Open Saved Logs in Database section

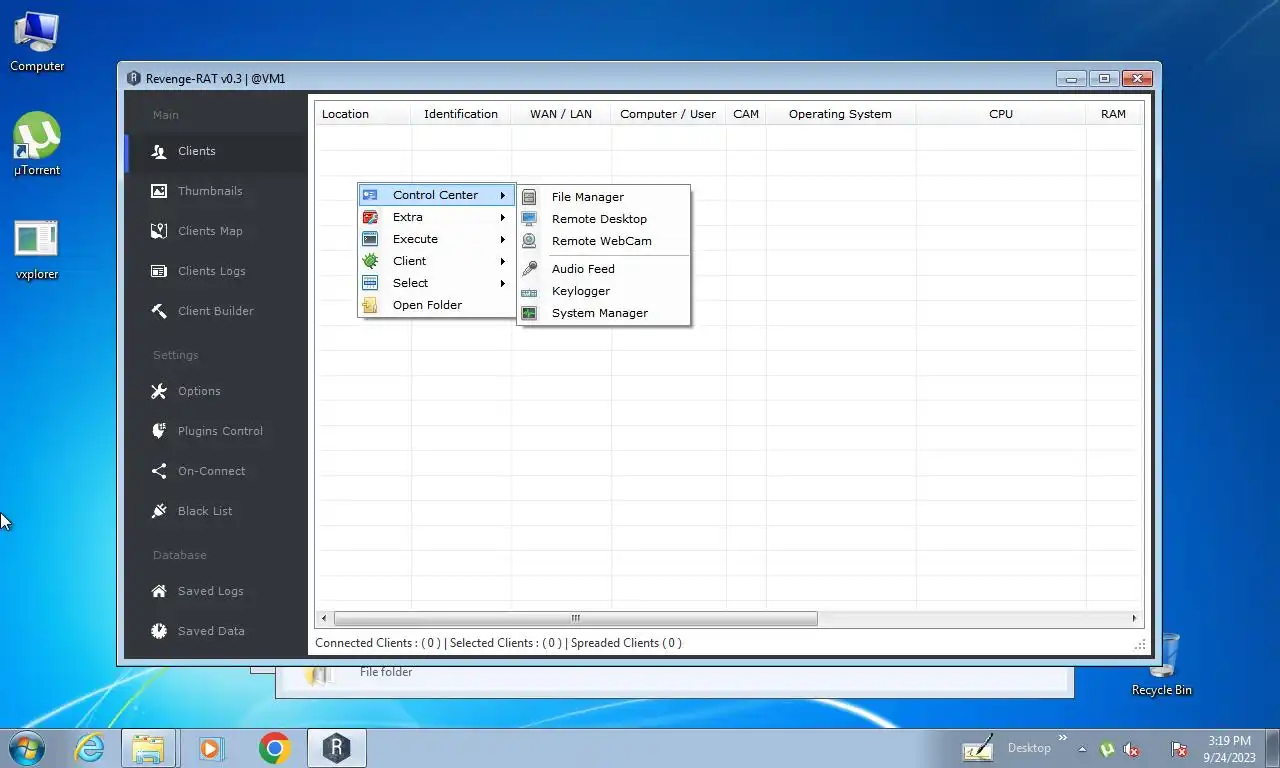pos(216,591)
